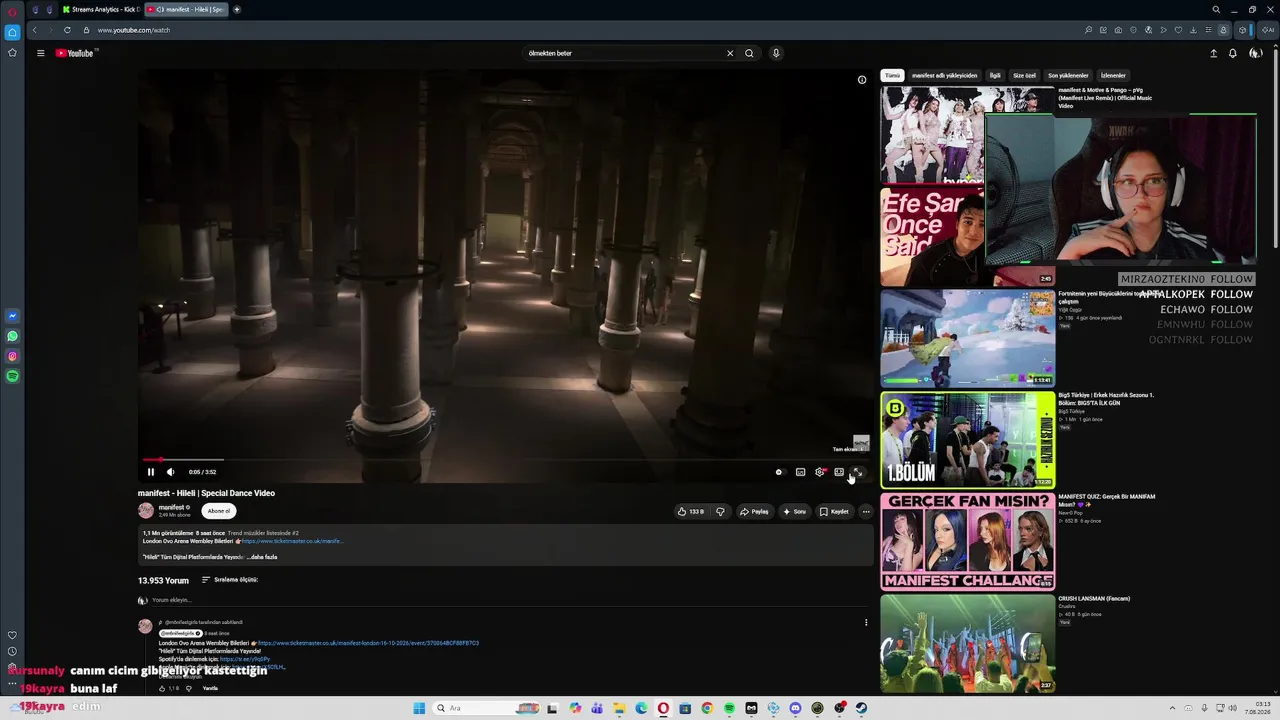Open options menu for the pinned comment
This screenshot has width=1280, height=720.
click(x=866, y=623)
